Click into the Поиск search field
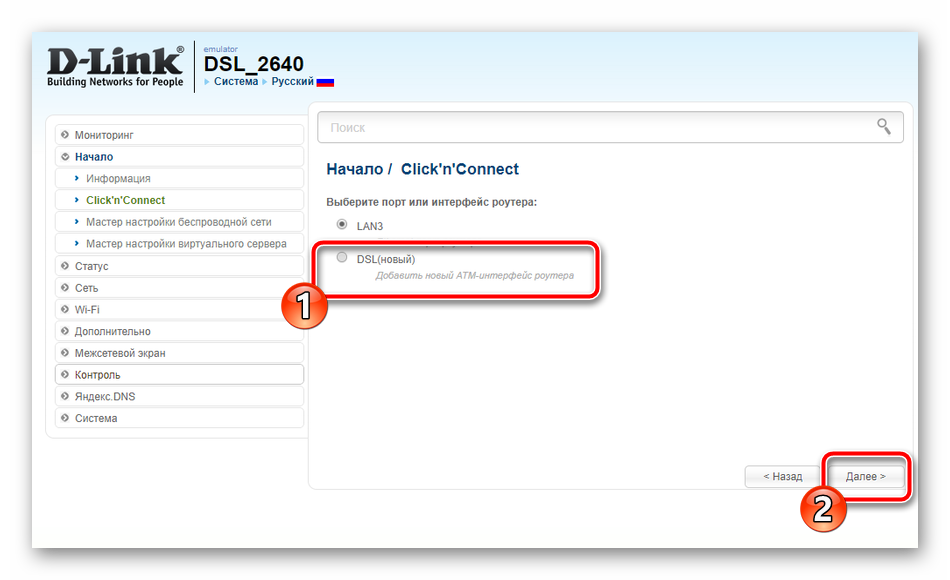The height and width of the screenshot is (580, 950). [610, 127]
